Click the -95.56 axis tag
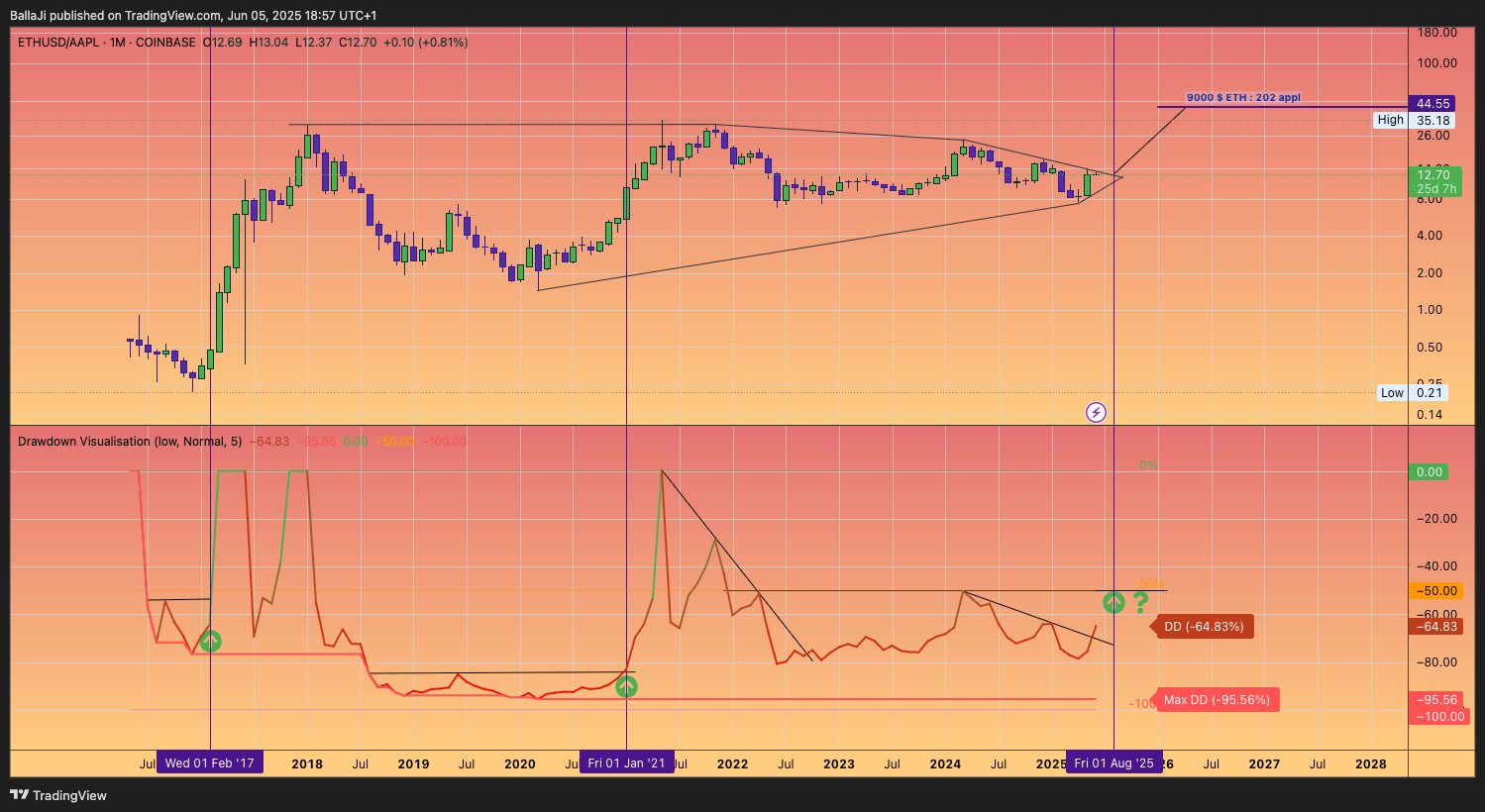The width and height of the screenshot is (1485, 812). point(1437,700)
